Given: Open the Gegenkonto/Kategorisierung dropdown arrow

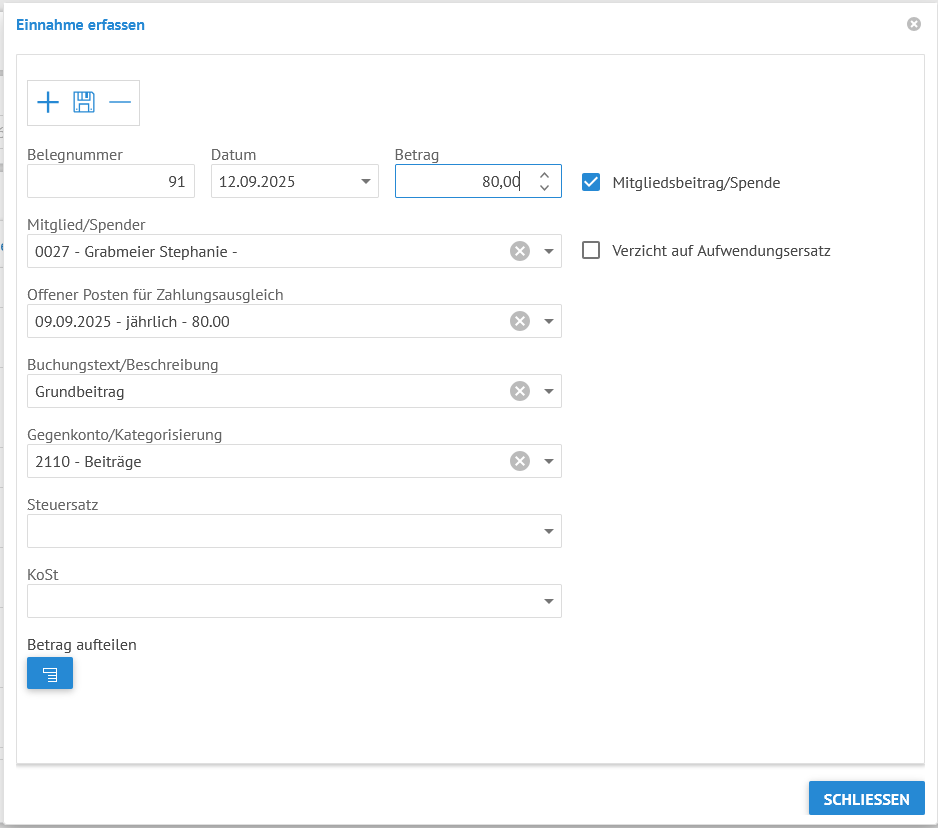Looking at the screenshot, I should point(548,461).
